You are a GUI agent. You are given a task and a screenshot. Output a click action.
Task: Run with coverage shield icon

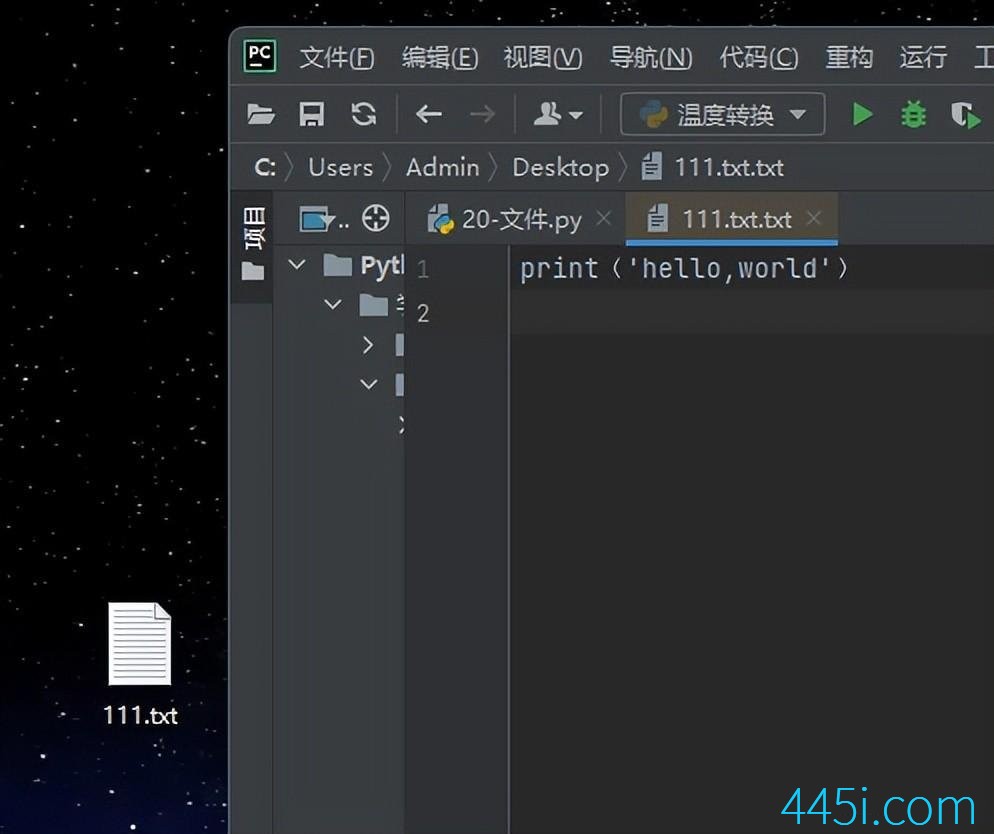(x=965, y=115)
